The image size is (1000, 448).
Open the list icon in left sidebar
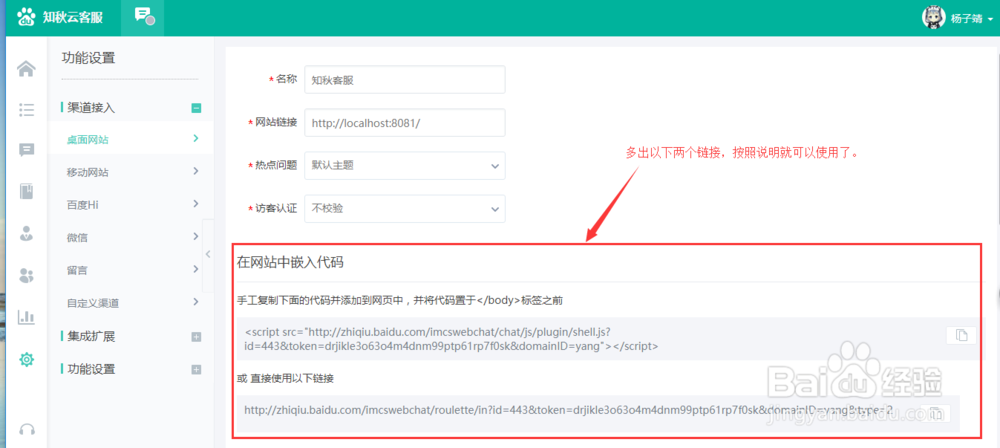(x=26, y=109)
